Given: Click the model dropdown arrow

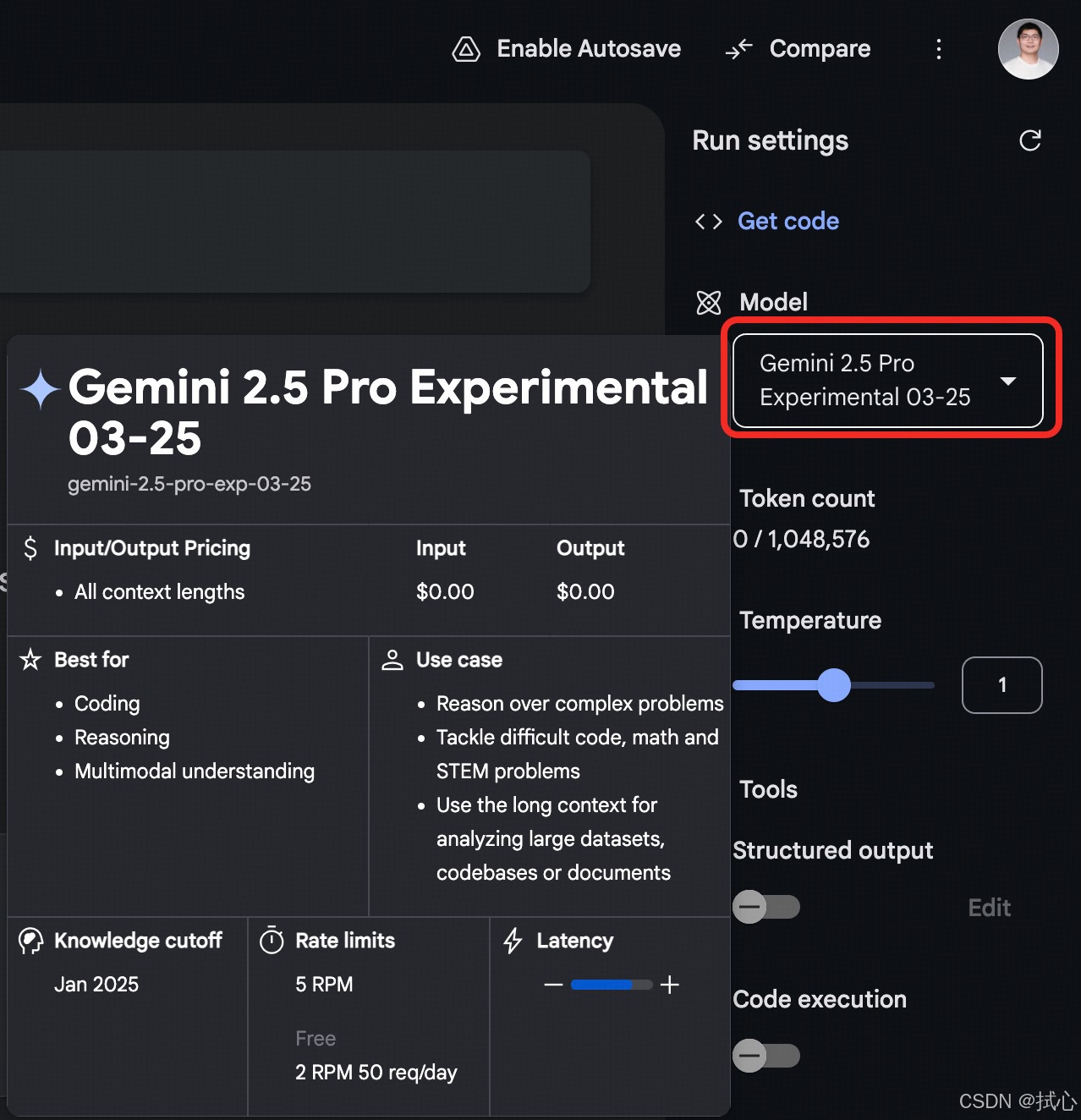Looking at the screenshot, I should (1008, 381).
